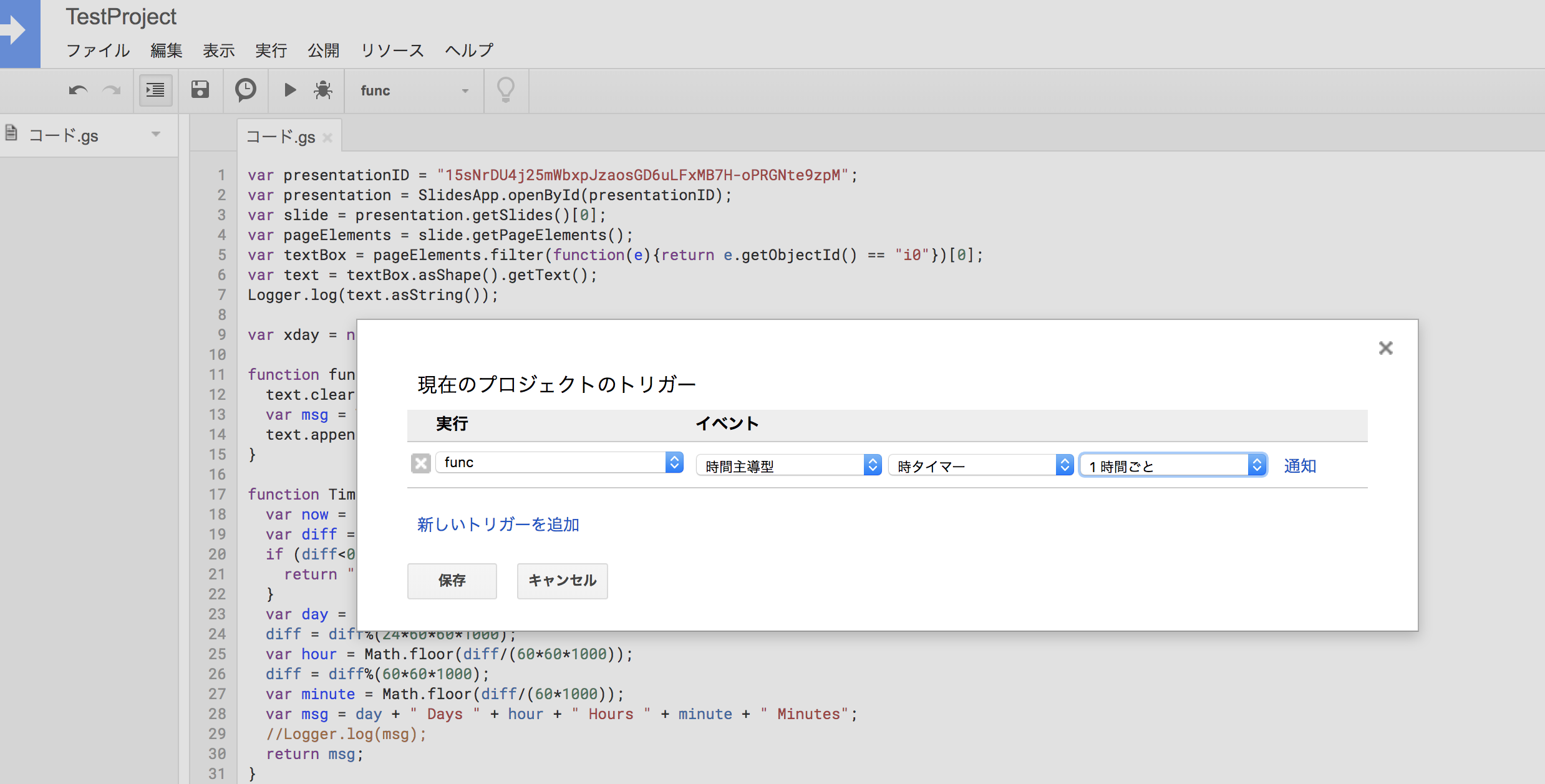1545x784 pixels.
Task: Redo the last edit
Action: (x=112, y=91)
